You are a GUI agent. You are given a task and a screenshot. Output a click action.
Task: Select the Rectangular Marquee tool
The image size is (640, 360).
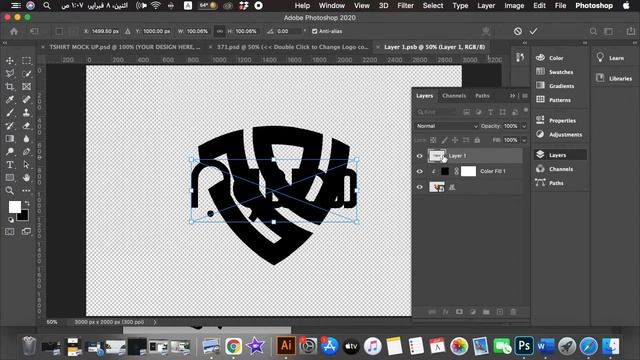[x=27, y=60]
